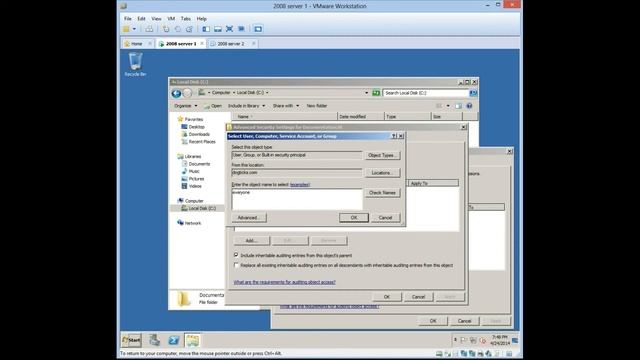Viewport: 640px width, 360px height.
Task: Click the Object Types button
Action: (x=382, y=156)
